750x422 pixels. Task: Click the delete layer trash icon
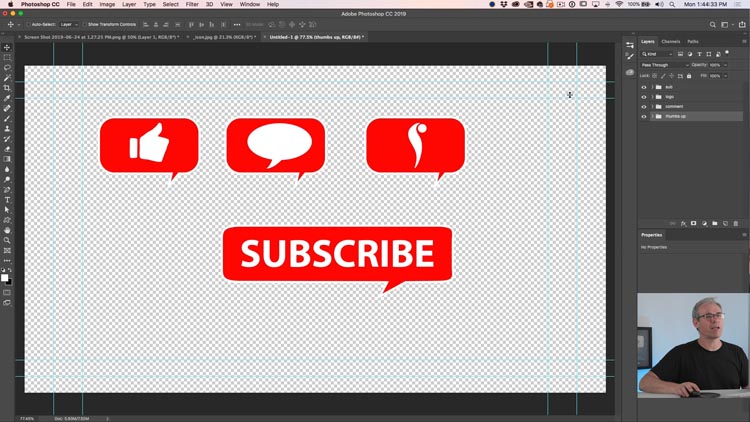coord(736,223)
